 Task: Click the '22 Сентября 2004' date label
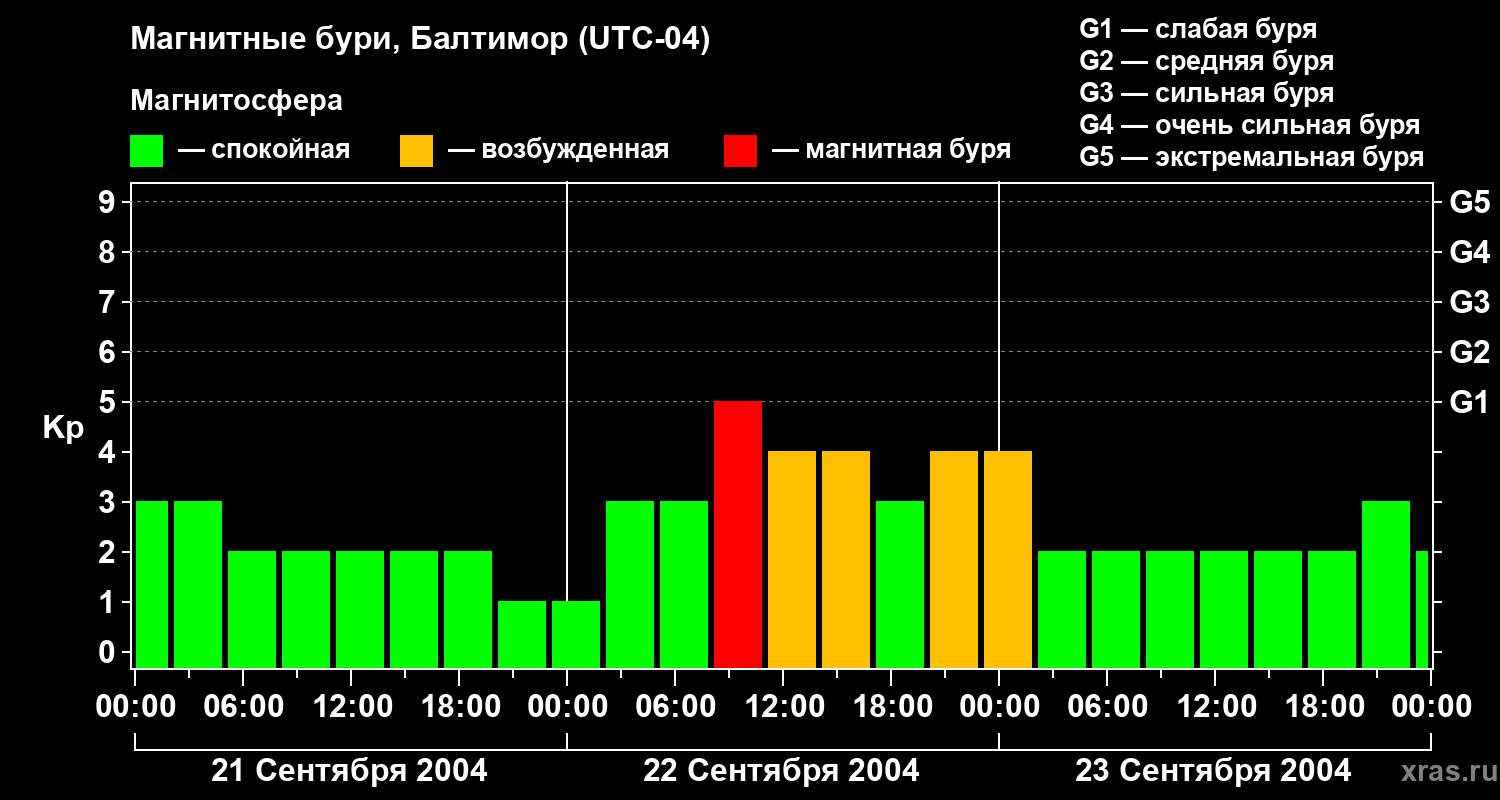[x=782, y=771]
